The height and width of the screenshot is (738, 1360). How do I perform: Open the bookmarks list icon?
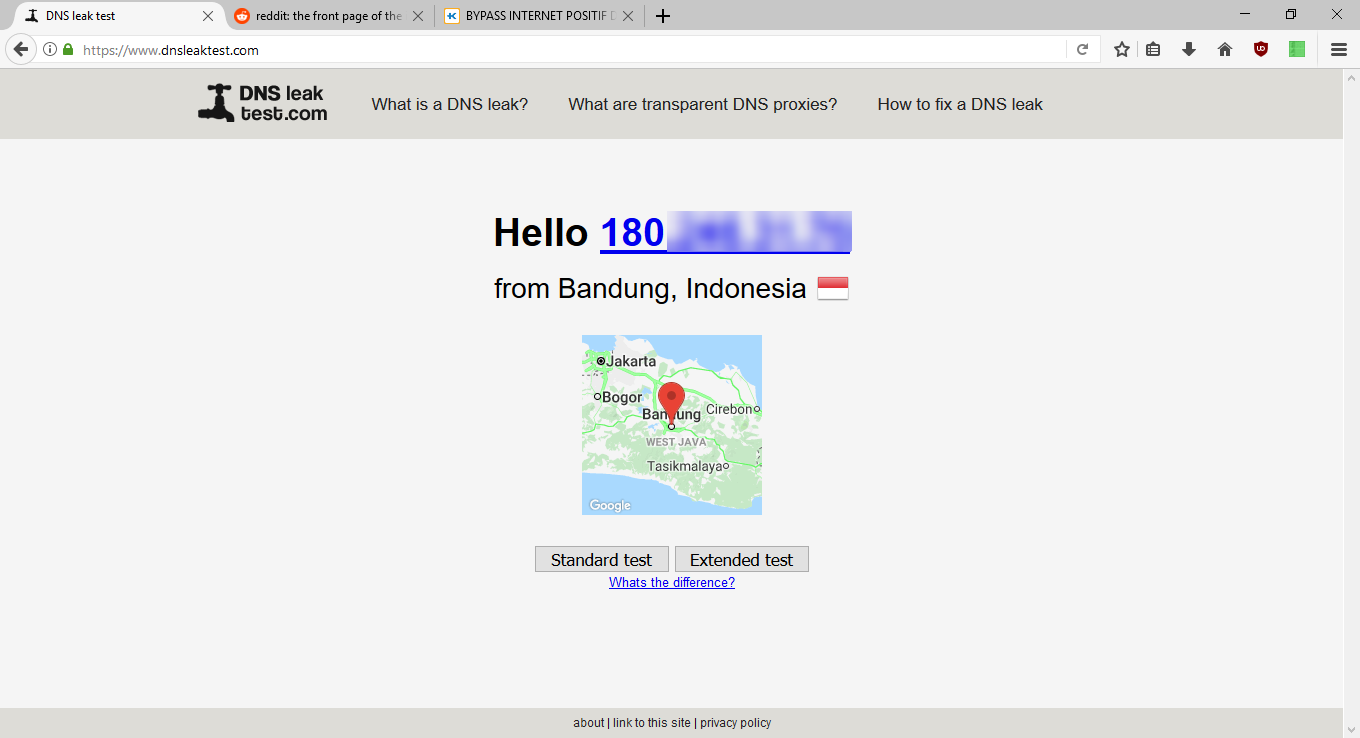pos(1153,49)
